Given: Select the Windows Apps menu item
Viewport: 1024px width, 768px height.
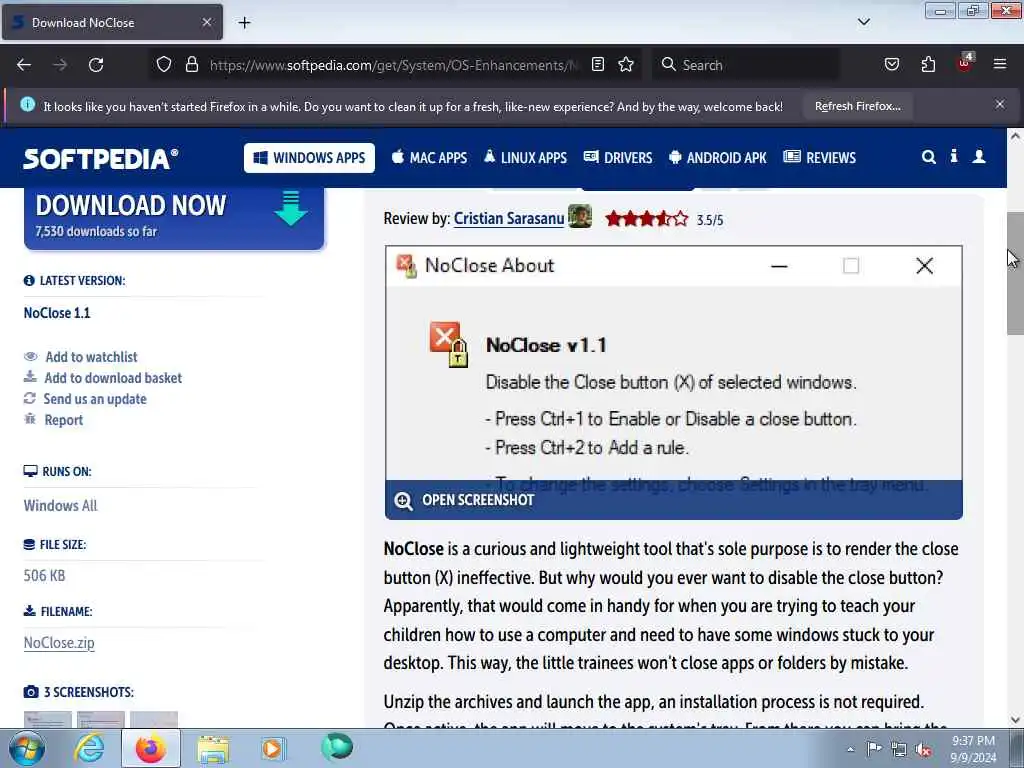Looking at the screenshot, I should pos(310,158).
